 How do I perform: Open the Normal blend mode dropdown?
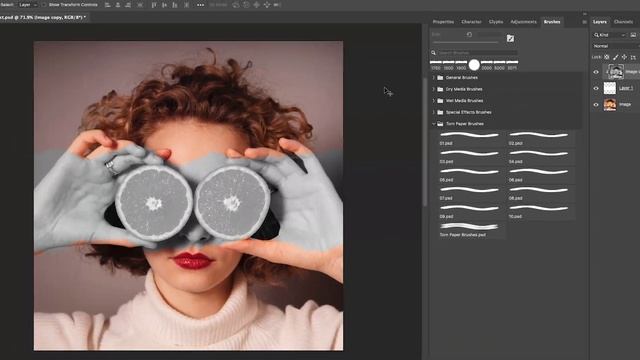click(616, 46)
